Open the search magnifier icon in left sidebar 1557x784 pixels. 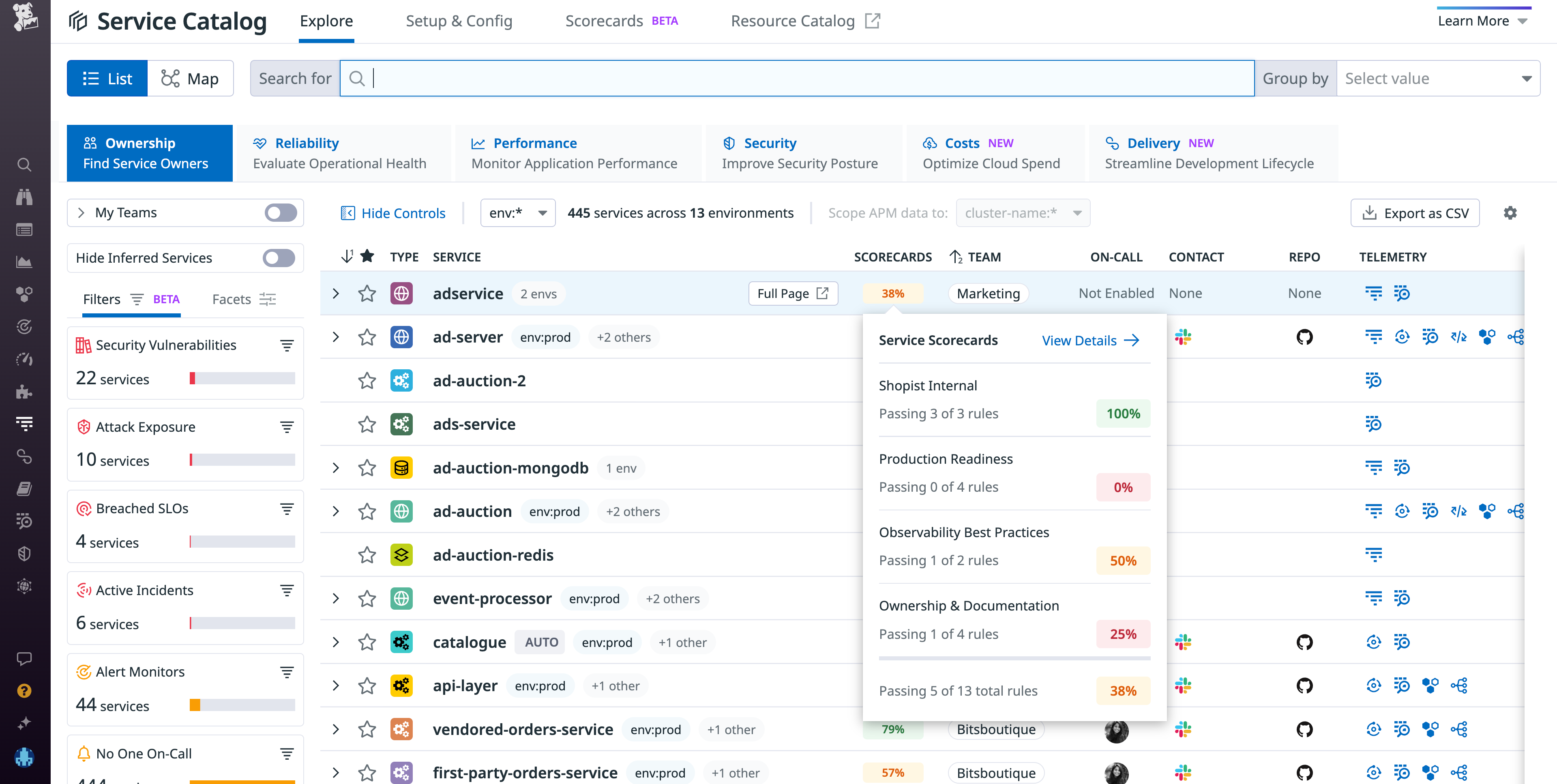[24, 165]
